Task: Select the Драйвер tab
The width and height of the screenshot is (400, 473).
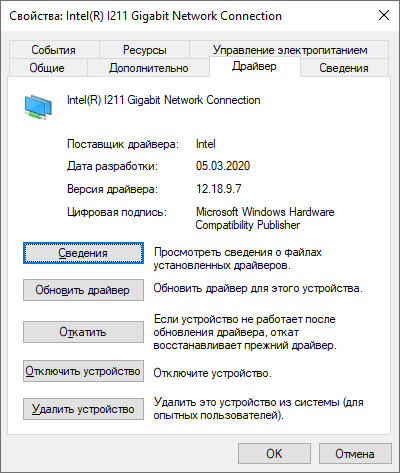Action: (254, 66)
